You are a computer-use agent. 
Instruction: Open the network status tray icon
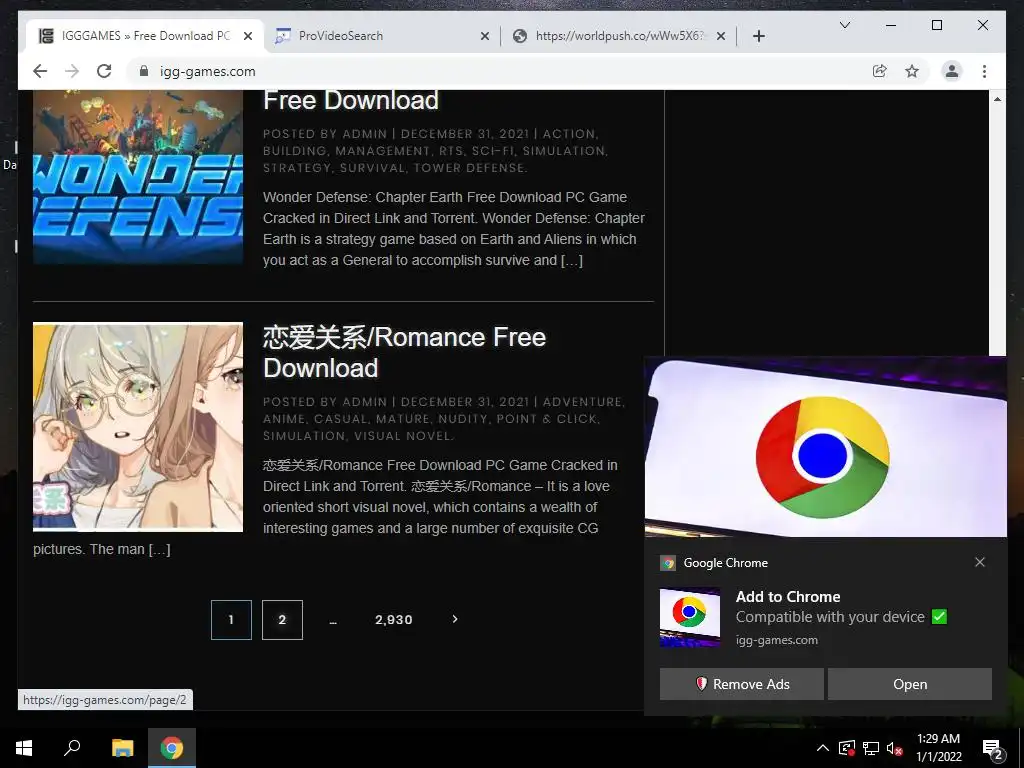(871, 748)
